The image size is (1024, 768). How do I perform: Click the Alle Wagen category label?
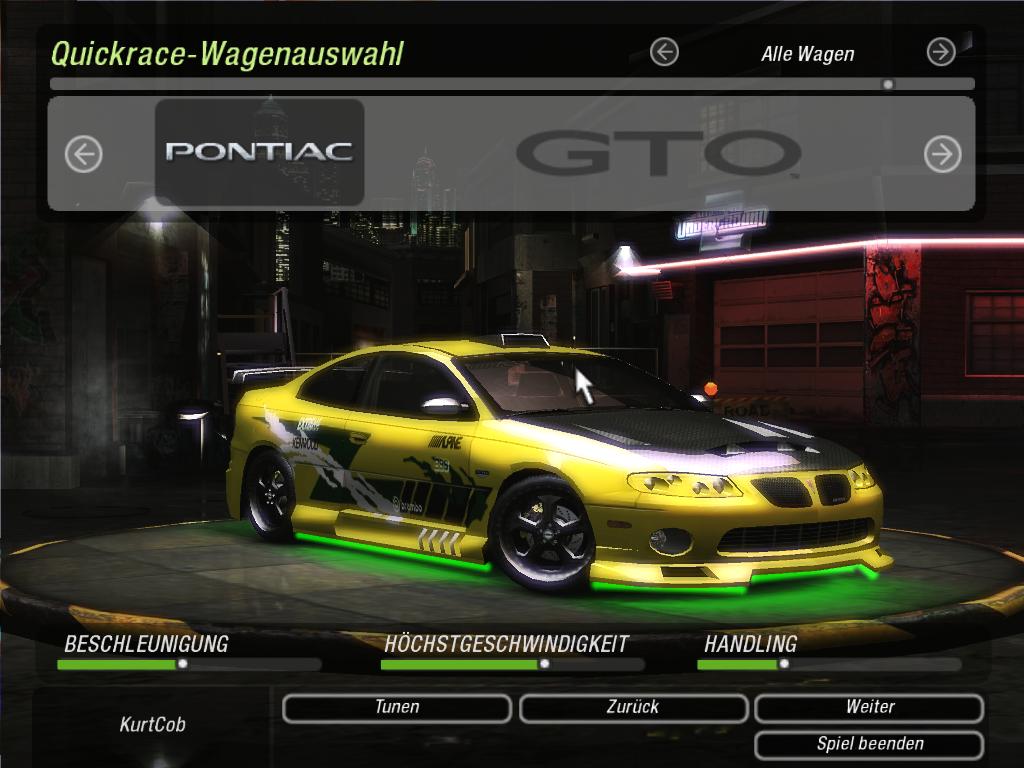(x=808, y=54)
